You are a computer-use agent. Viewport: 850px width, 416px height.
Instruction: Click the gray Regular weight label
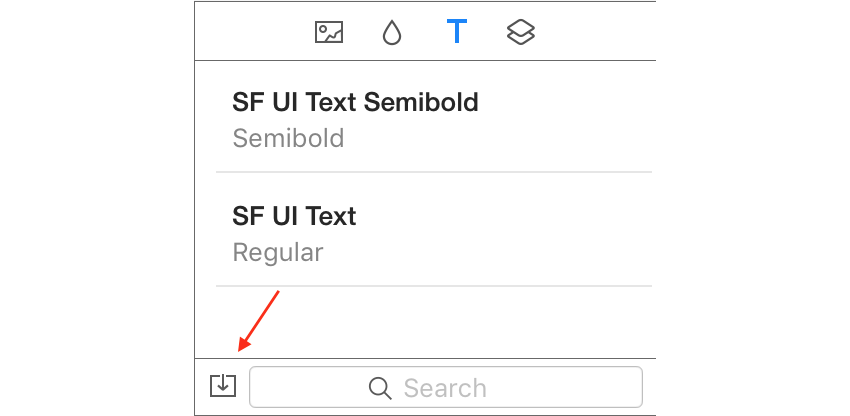tap(278, 253)
